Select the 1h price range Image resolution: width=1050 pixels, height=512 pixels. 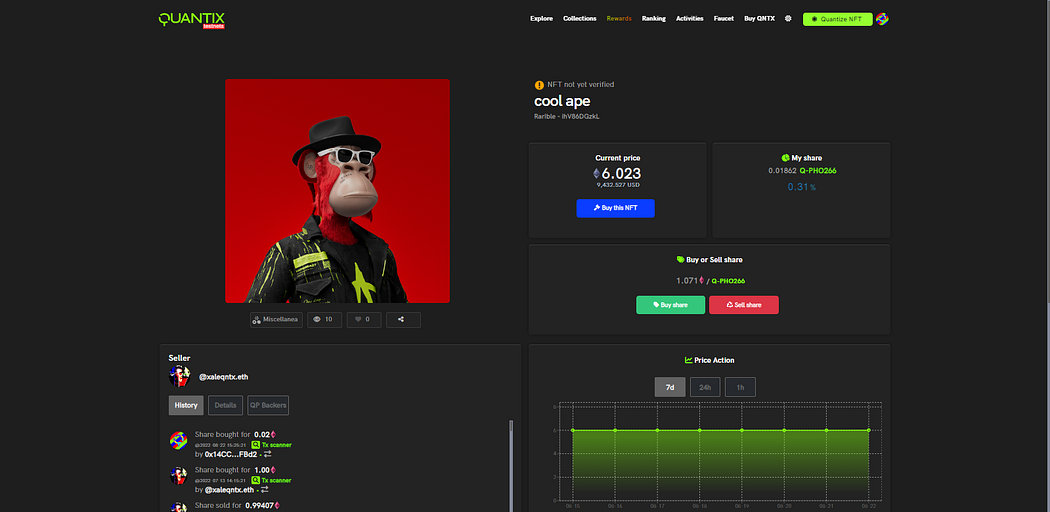[x=740, y=387]
